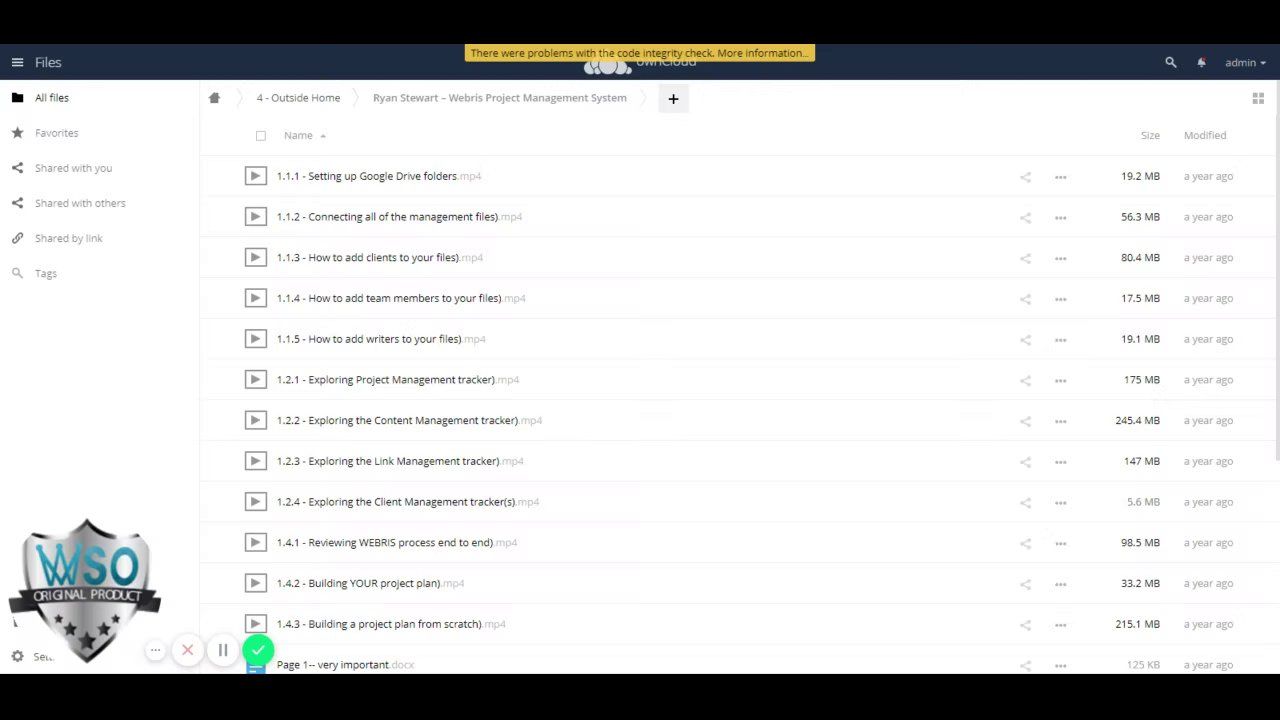
Task: Open 1.4.3 Building project plan from scratch
Action: coord(391,624)
